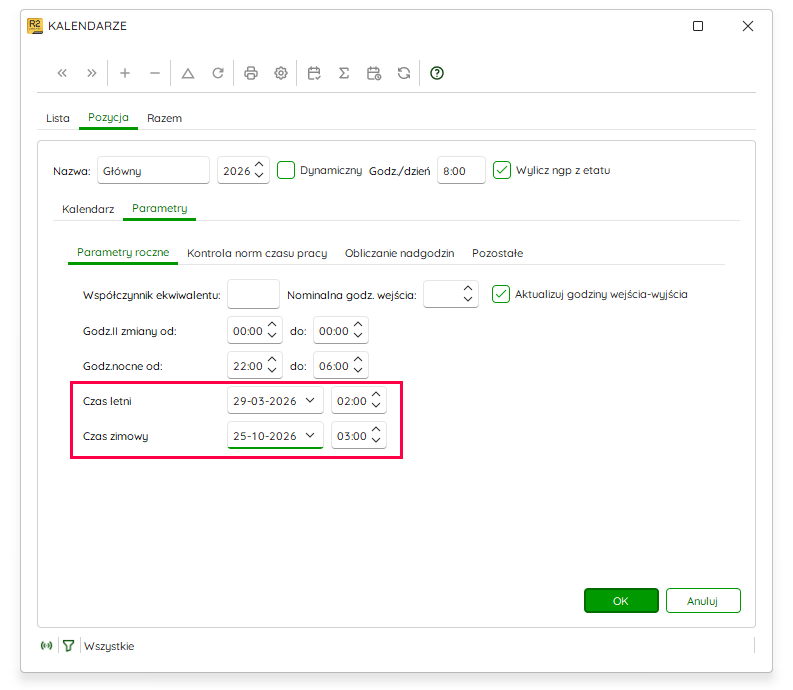Image resolution: width=793 pixels, height=690 pixels.
Task: Switch to the Lista tab
Action: pos(58,118)
